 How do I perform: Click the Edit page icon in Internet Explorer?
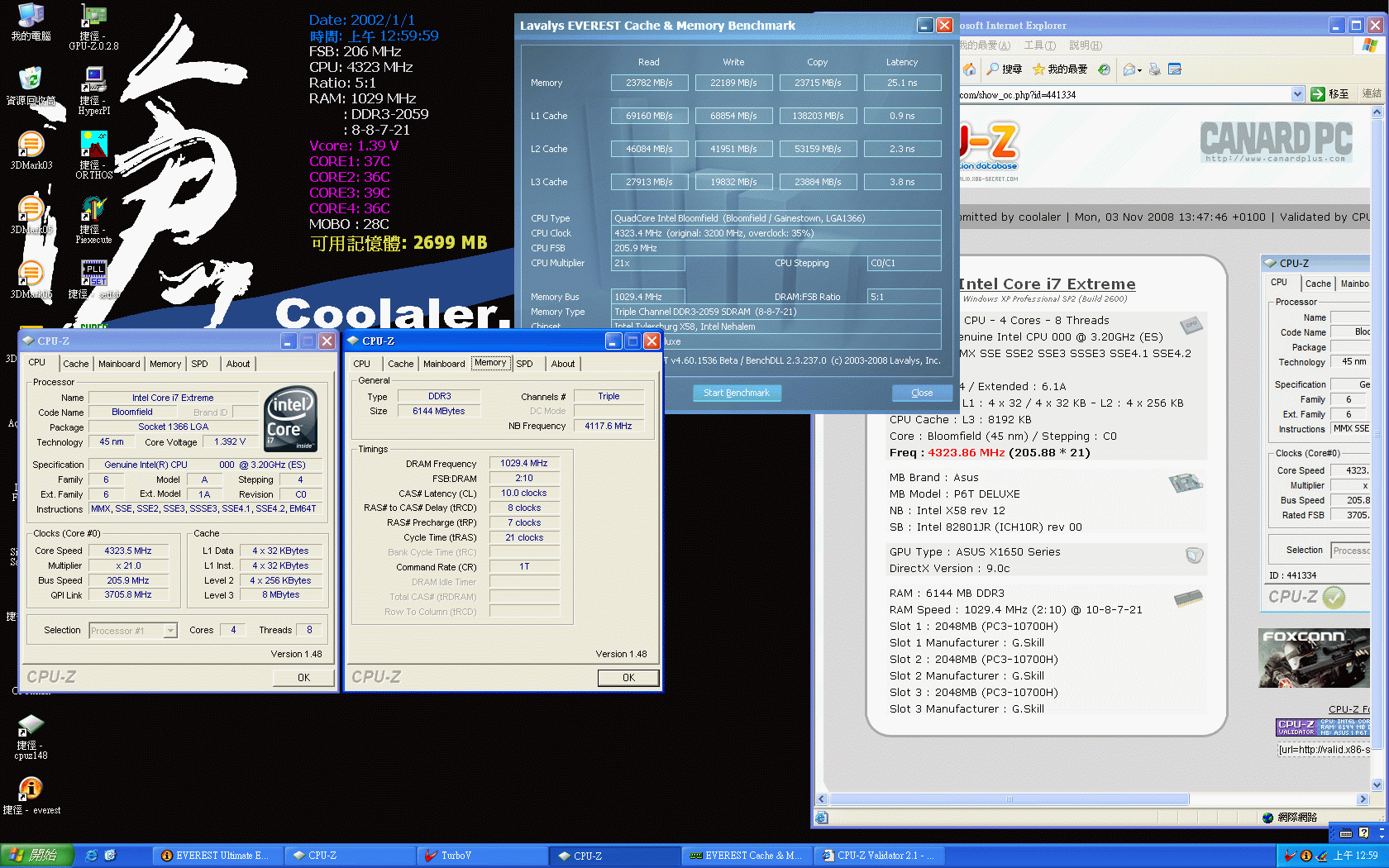click(1174, 69)
